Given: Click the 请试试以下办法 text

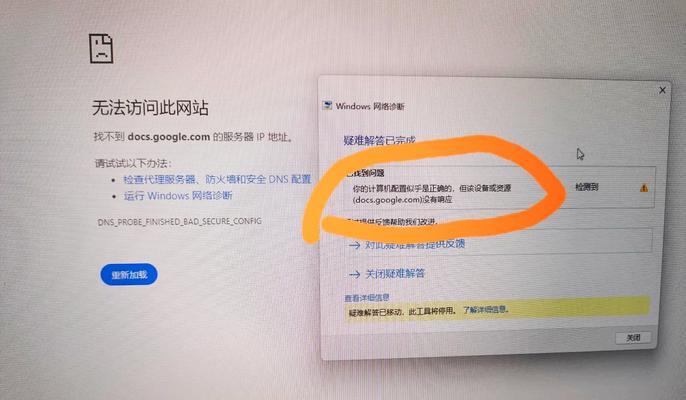Looking at the screenshot, I should [133, 163].
